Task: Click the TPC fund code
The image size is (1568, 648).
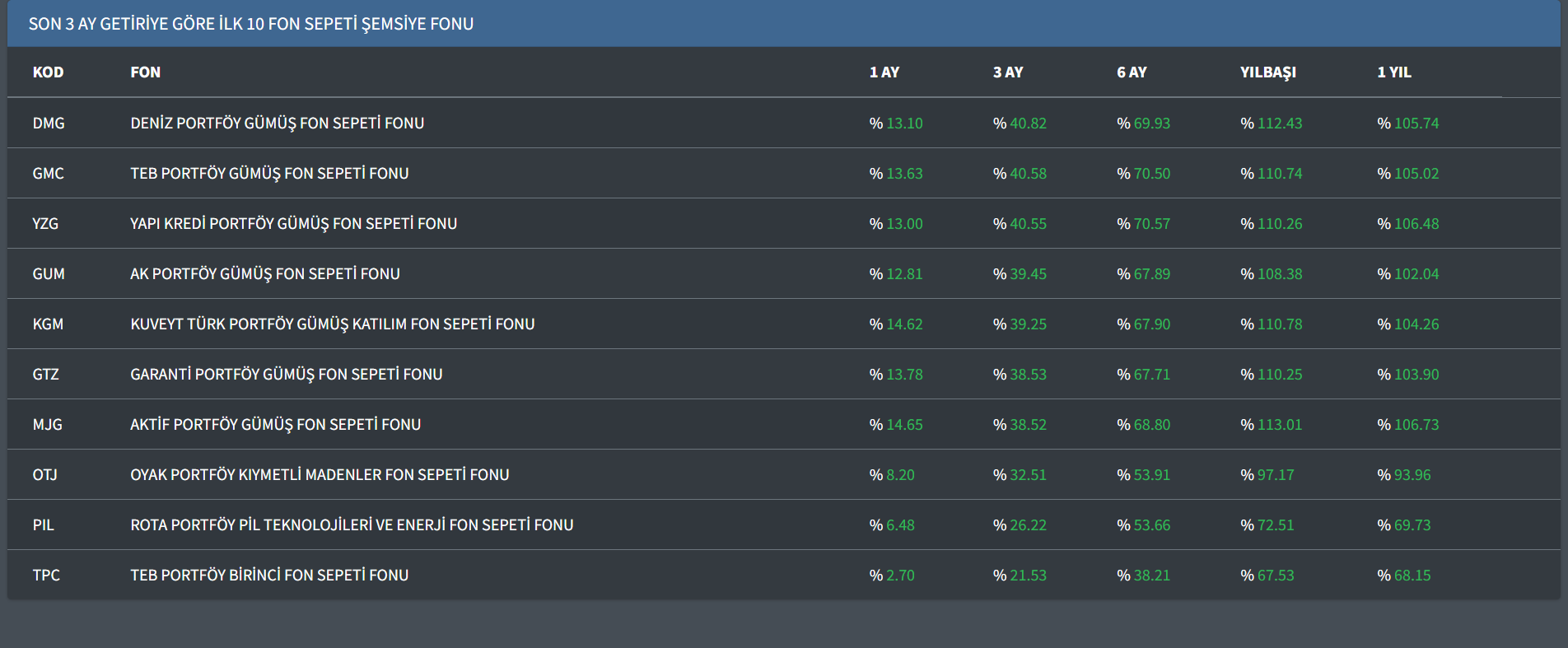Action: [x=46, y=576]
